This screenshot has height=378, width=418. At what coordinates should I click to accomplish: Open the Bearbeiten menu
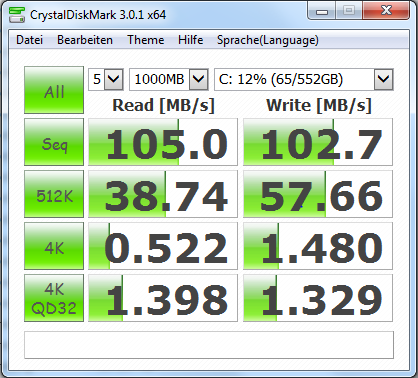85,40
